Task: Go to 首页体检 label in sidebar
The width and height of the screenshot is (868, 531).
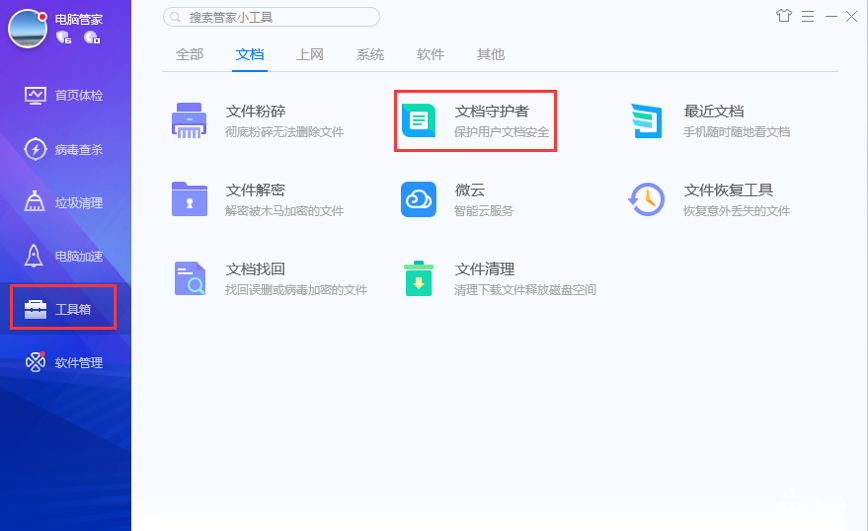Action: pos(79,95)
